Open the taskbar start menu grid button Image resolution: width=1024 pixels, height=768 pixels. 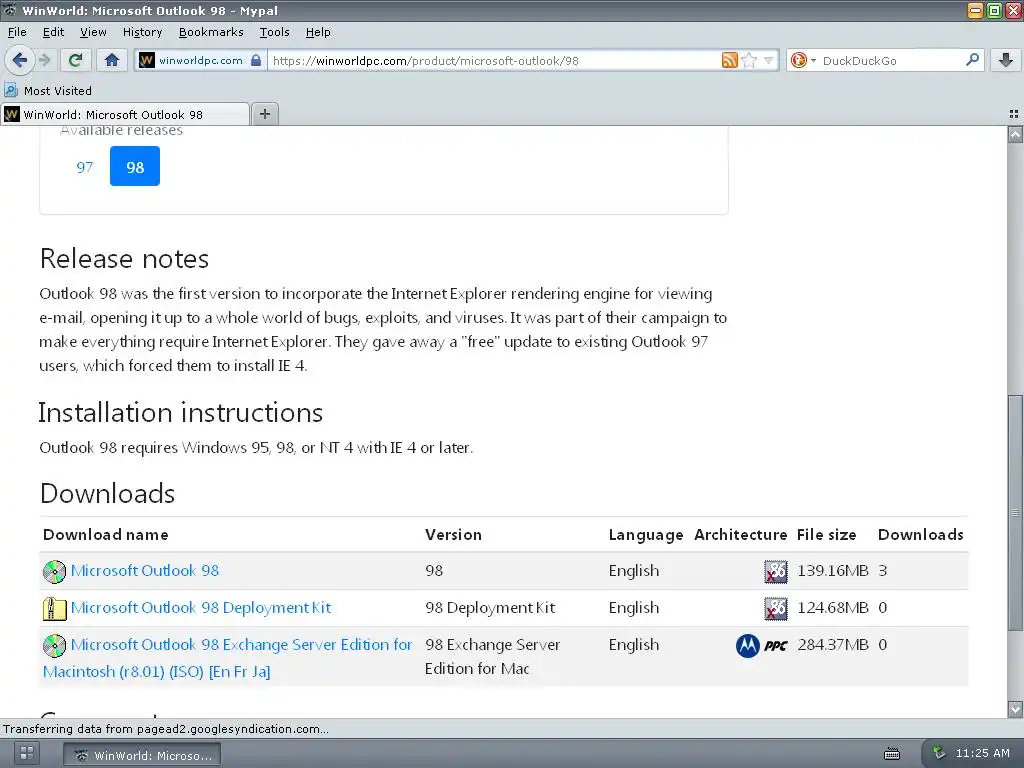pos(27,753)
